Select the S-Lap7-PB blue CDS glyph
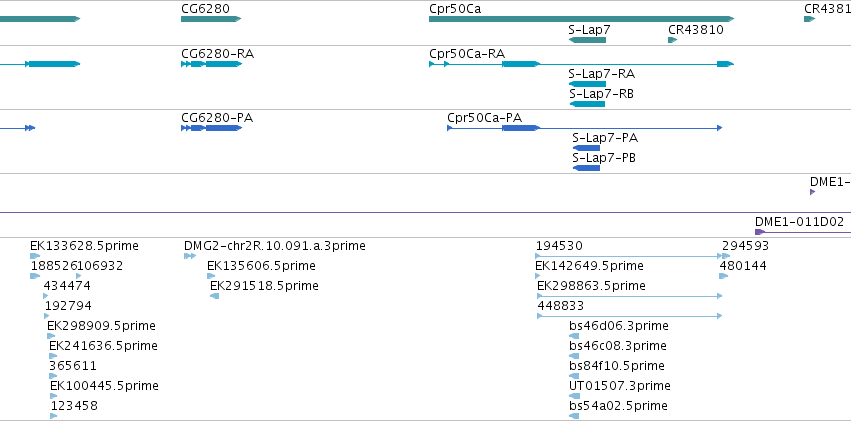Viewport: 851px width, 421px height. [586, 168]
